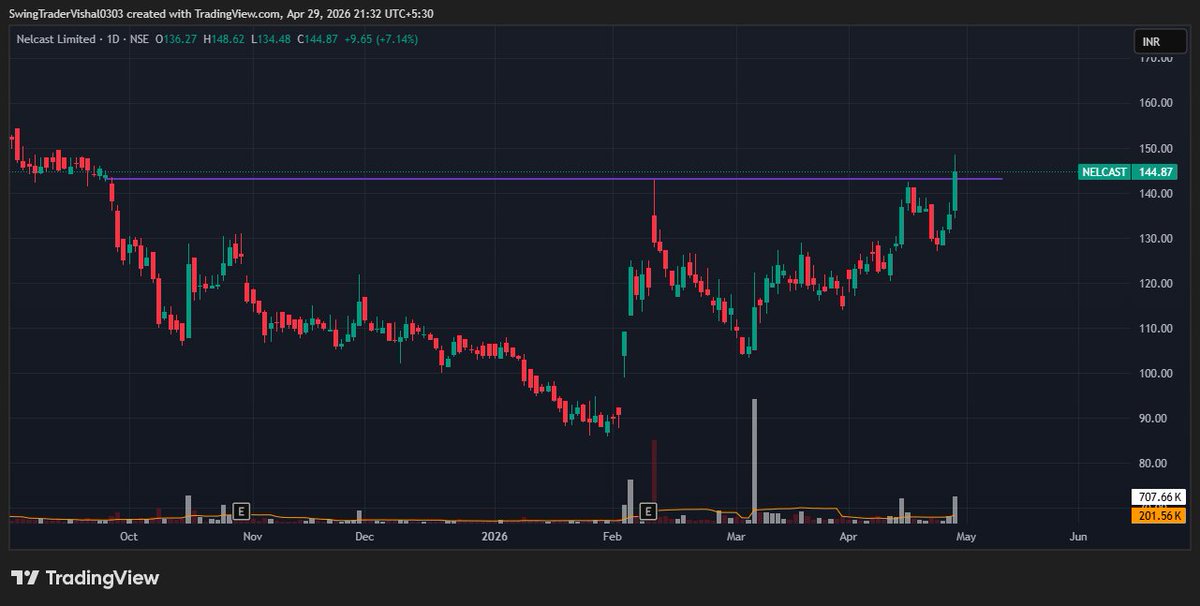Click the C144.87 close value
This screenshot has height=606, width=1200.
(x=319, y=39)
